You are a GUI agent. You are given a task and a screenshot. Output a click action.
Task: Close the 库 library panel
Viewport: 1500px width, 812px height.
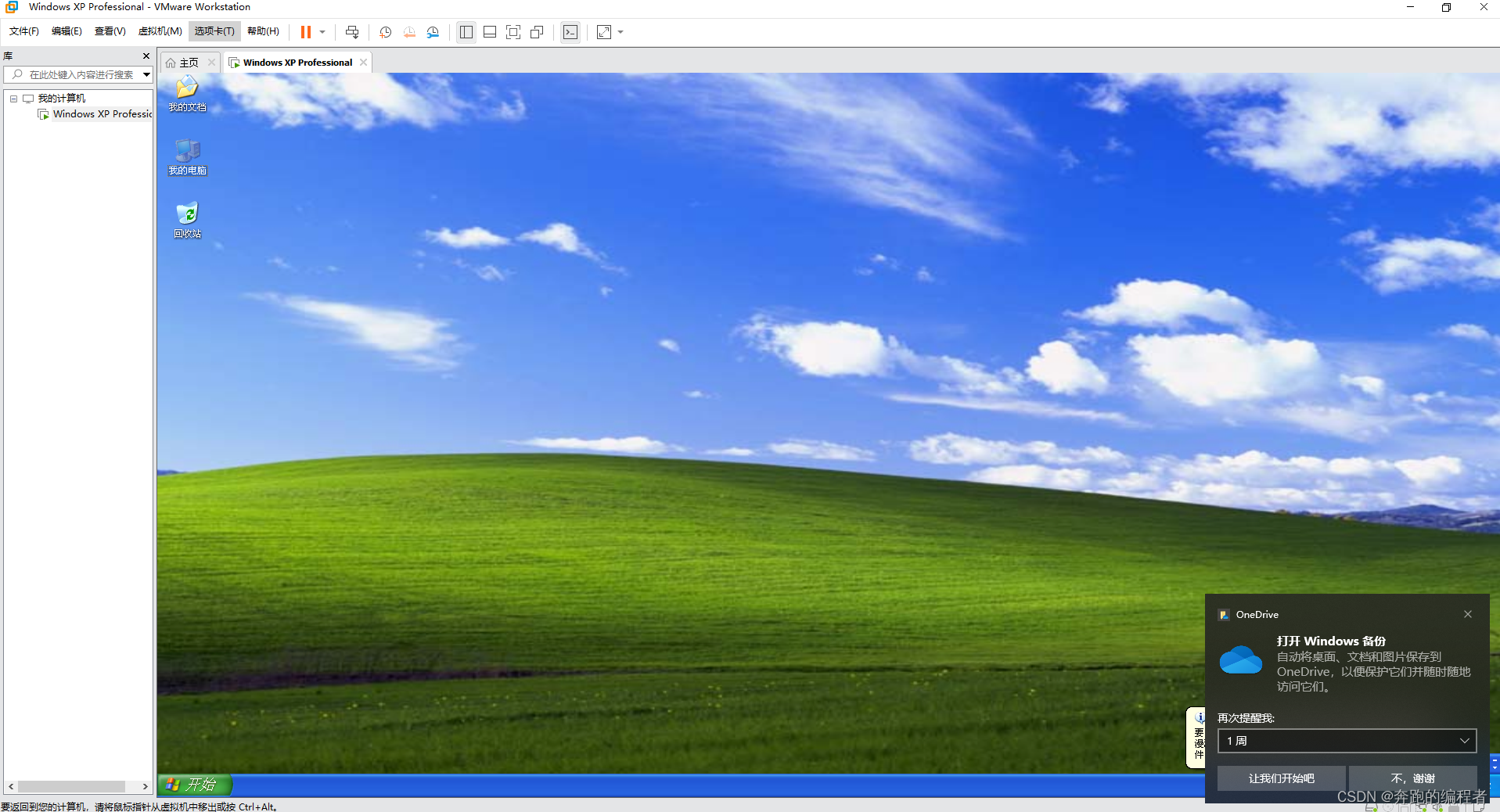point(146,56)
